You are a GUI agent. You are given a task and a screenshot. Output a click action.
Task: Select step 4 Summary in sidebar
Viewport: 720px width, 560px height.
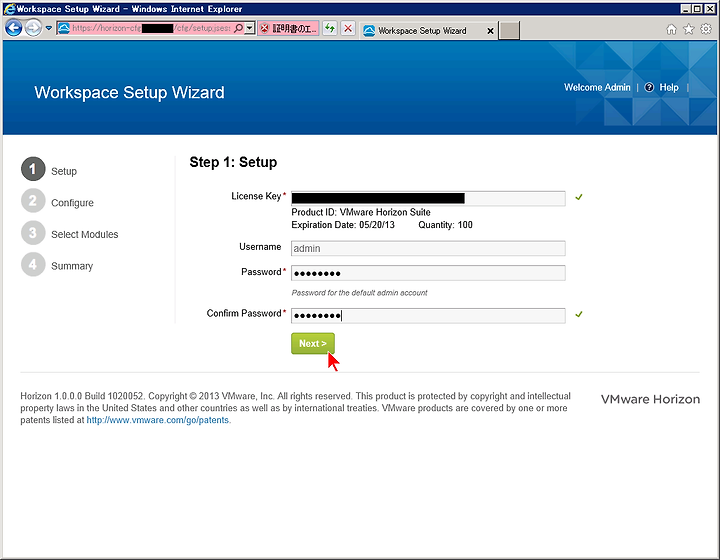(x=57, y=265)
